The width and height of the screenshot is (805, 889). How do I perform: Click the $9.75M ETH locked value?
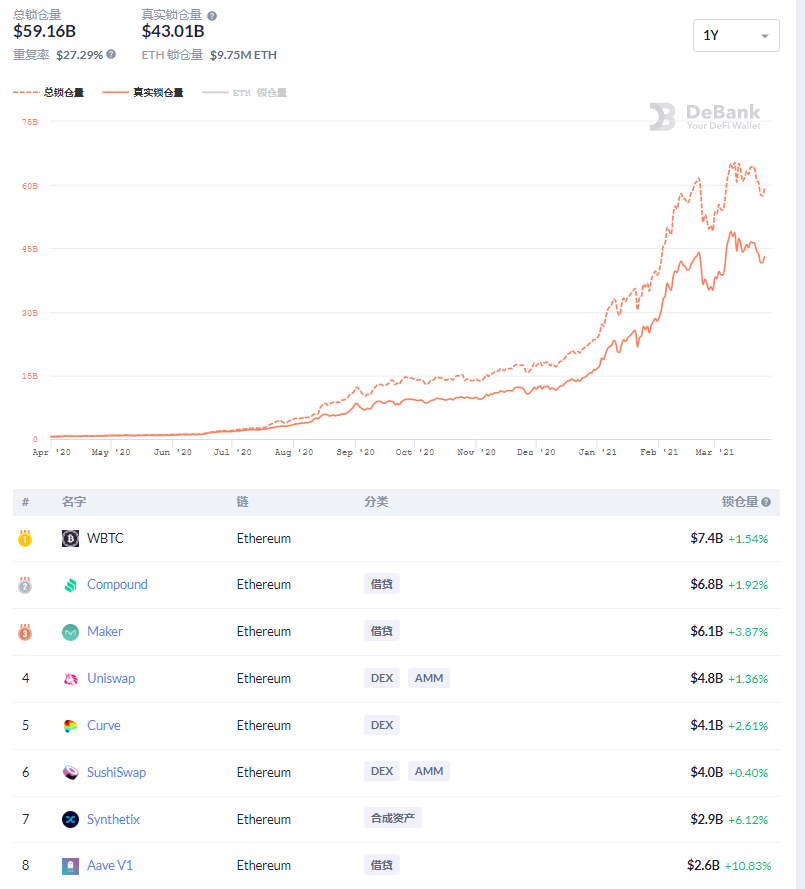pyautogui.click(x=243, y=55)
